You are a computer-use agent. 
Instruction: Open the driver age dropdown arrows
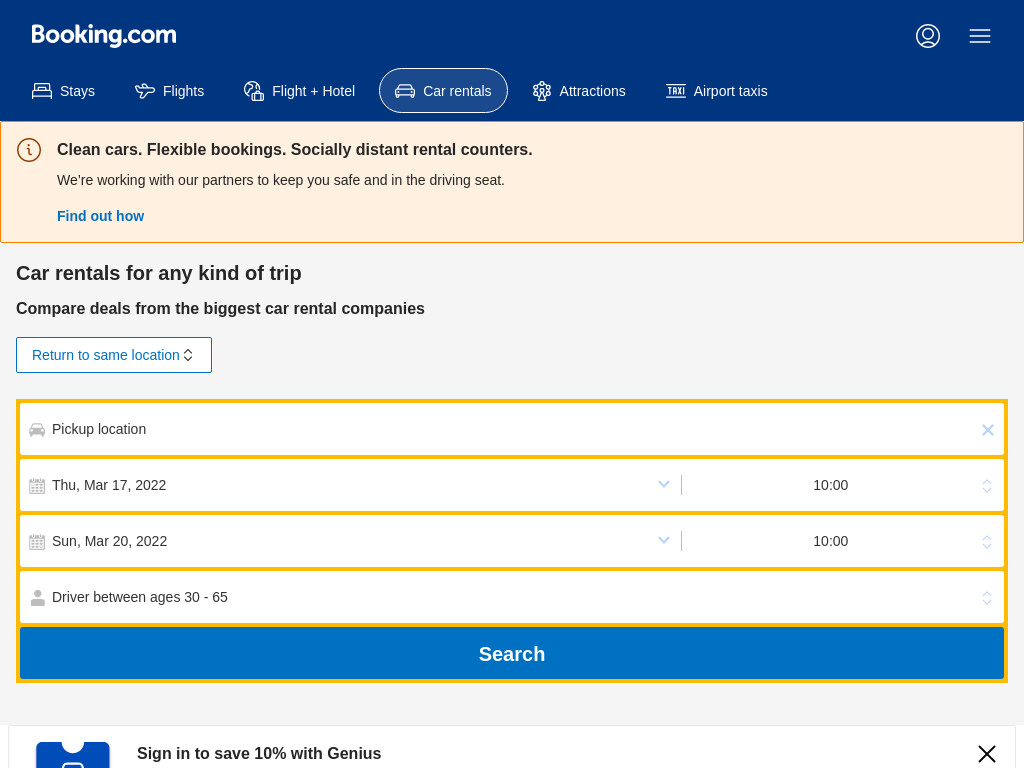click(987, 598)
